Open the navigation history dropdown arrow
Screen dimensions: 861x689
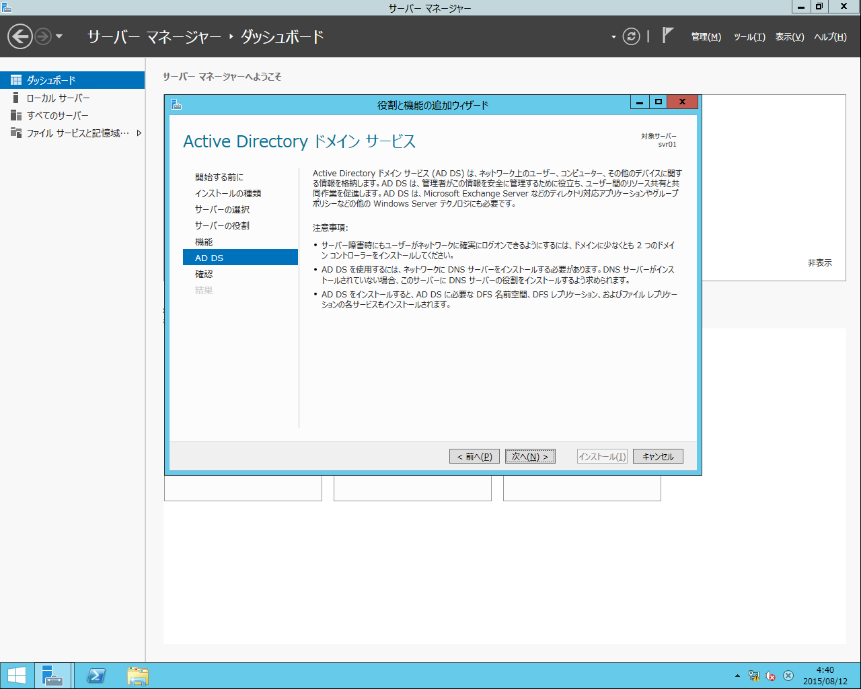point(59,37)
